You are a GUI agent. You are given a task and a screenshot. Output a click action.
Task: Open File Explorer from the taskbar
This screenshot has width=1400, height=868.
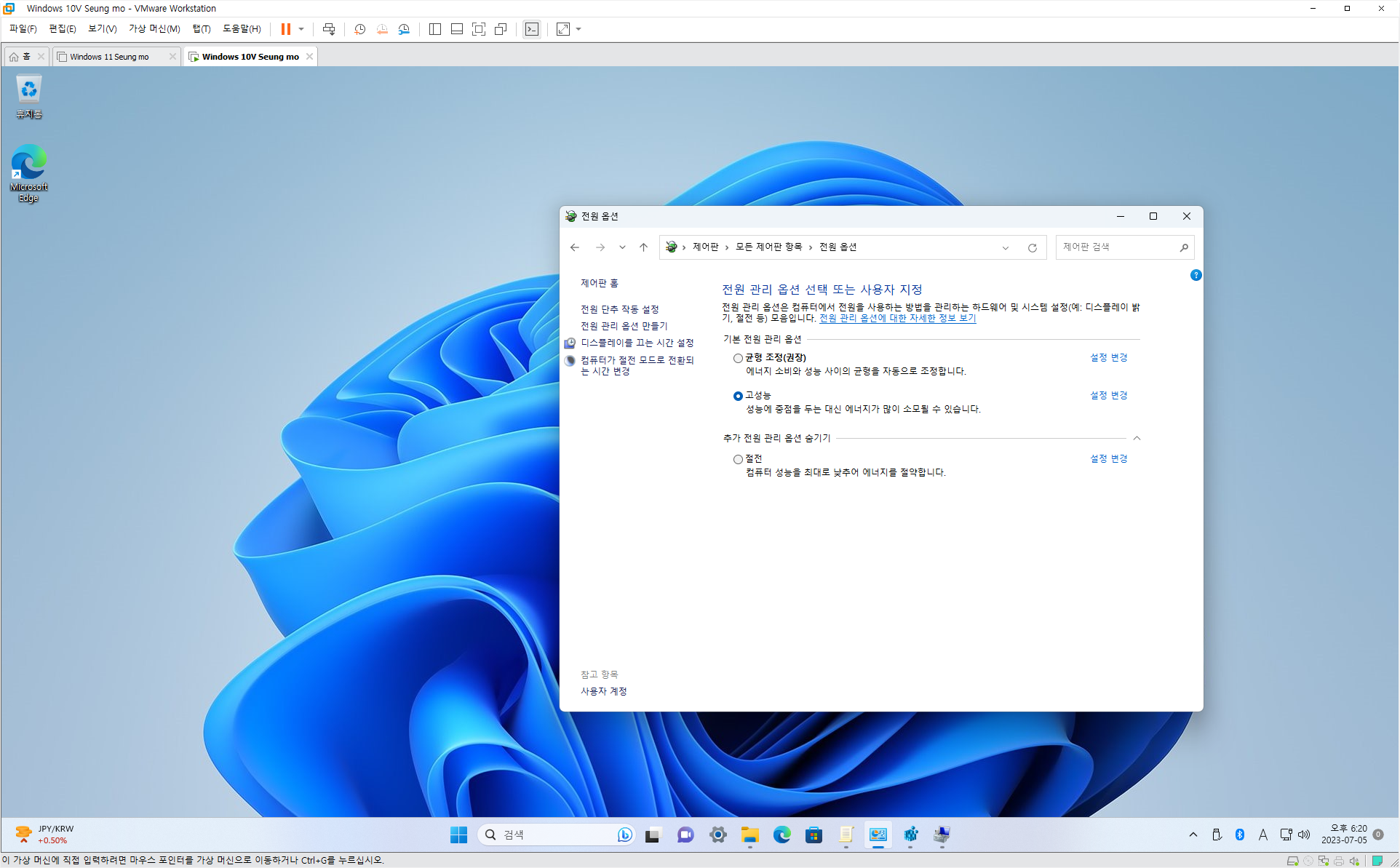tap(749, 835)
